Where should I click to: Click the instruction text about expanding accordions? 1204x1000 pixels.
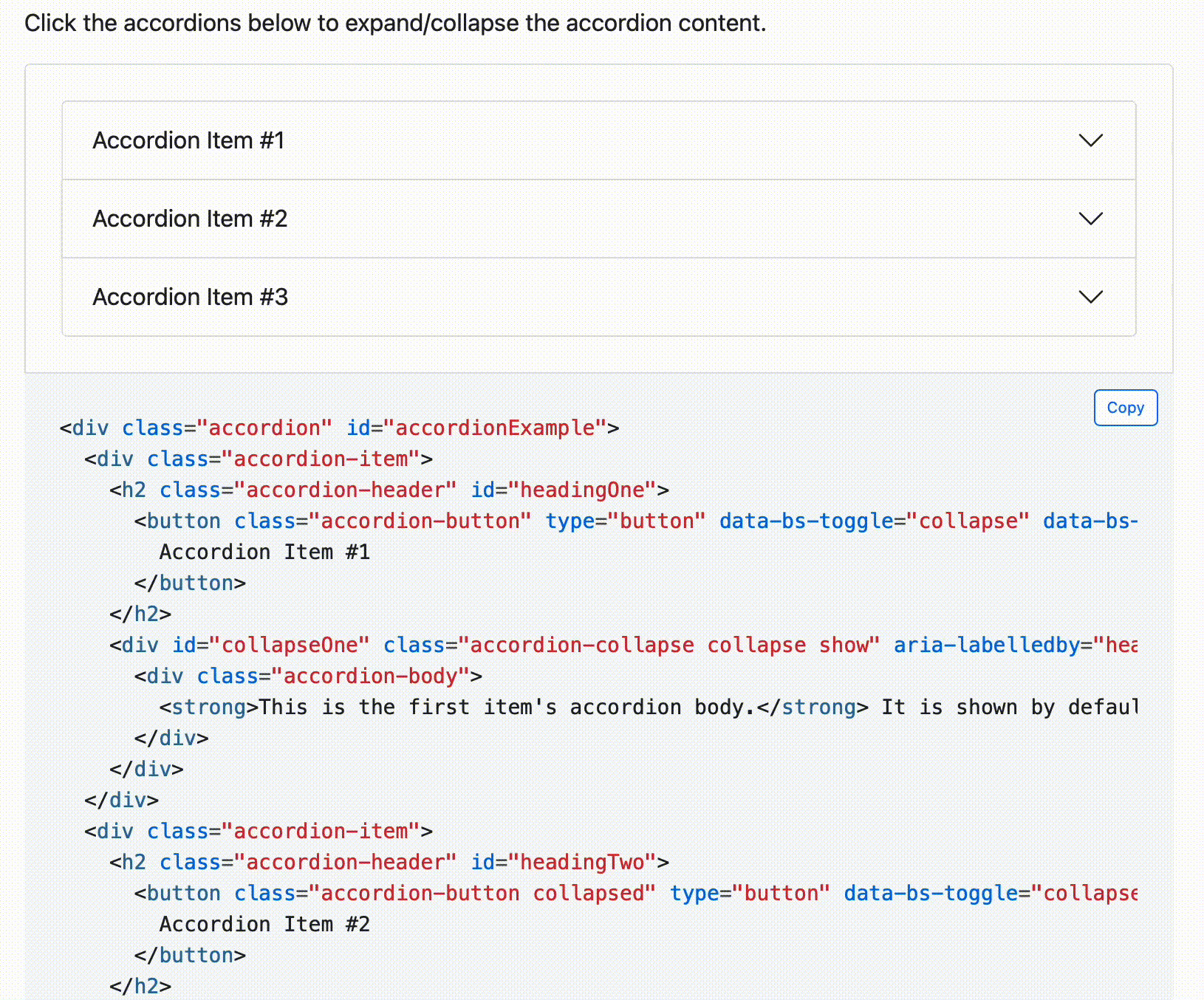coord(395,23)
